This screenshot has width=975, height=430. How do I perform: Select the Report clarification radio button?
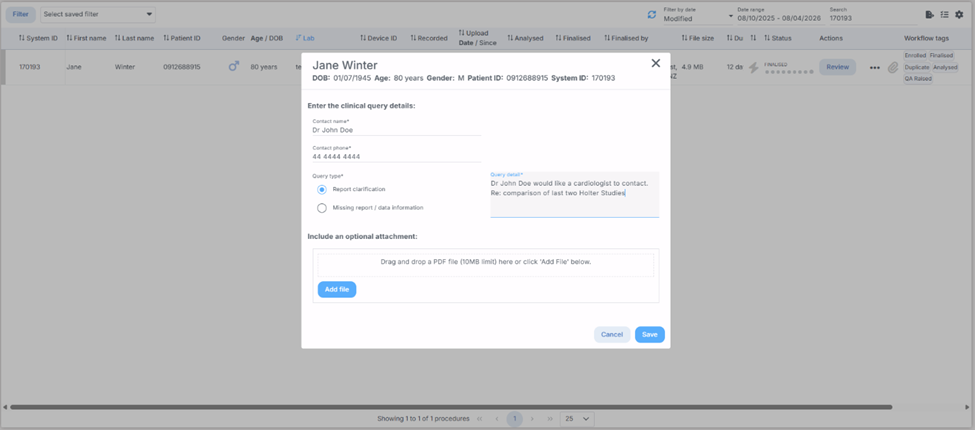coord(322,189)
